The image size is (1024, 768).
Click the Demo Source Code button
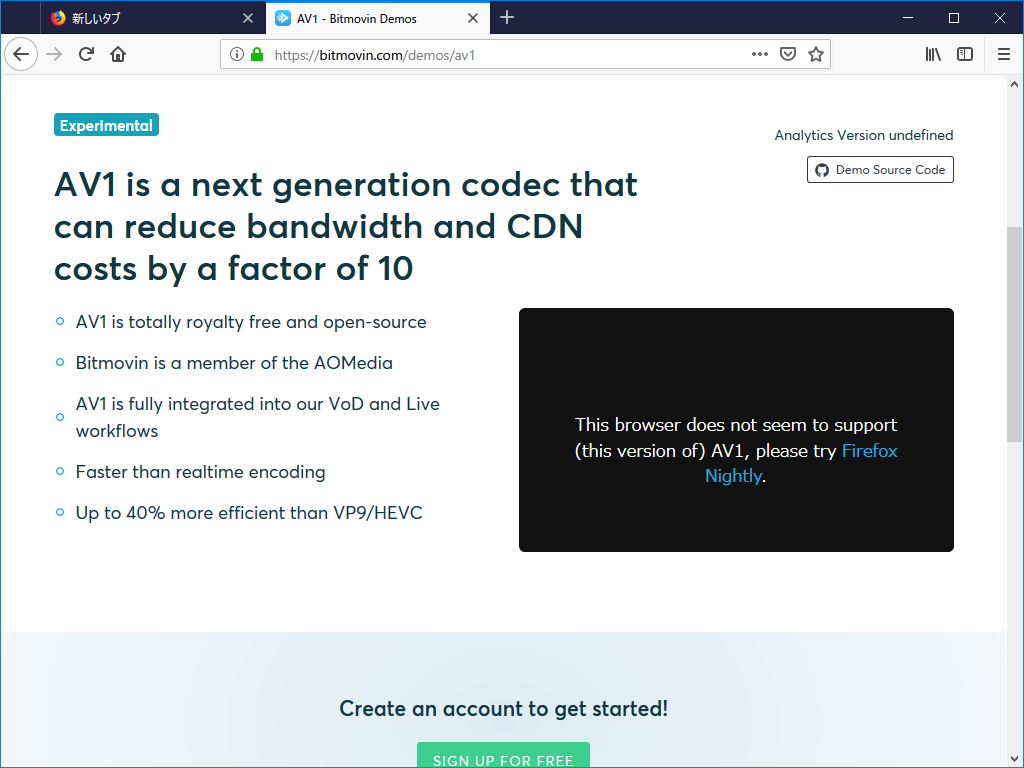pos(880,169)
